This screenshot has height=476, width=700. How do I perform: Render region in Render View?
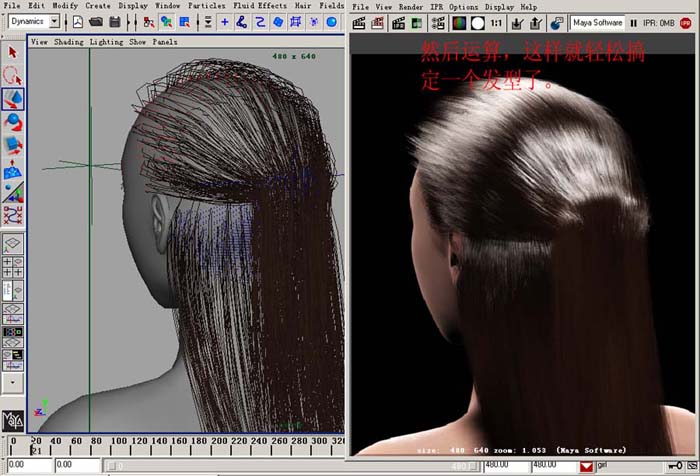pyautogui.click(x=377, y=23)
